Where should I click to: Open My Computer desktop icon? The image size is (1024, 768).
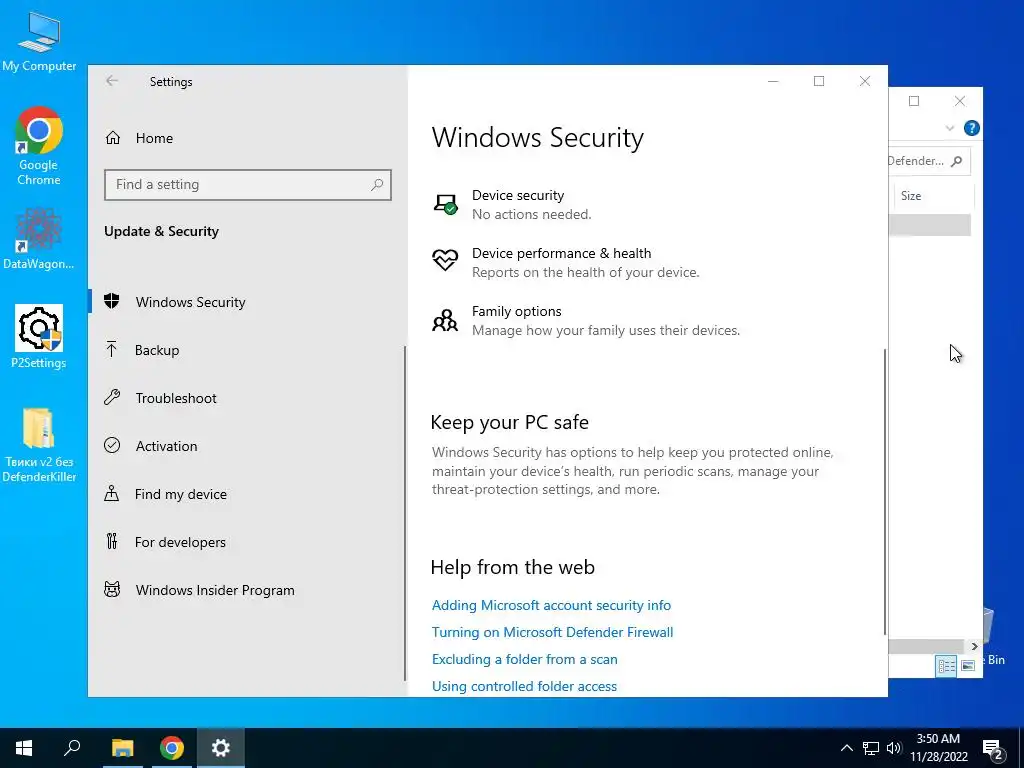click(39, 42)
